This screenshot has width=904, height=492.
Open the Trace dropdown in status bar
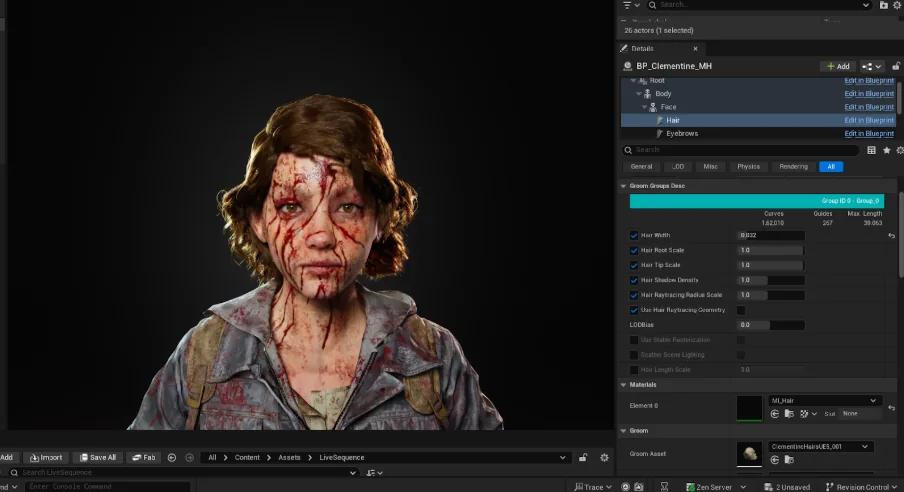click(593, 487)
